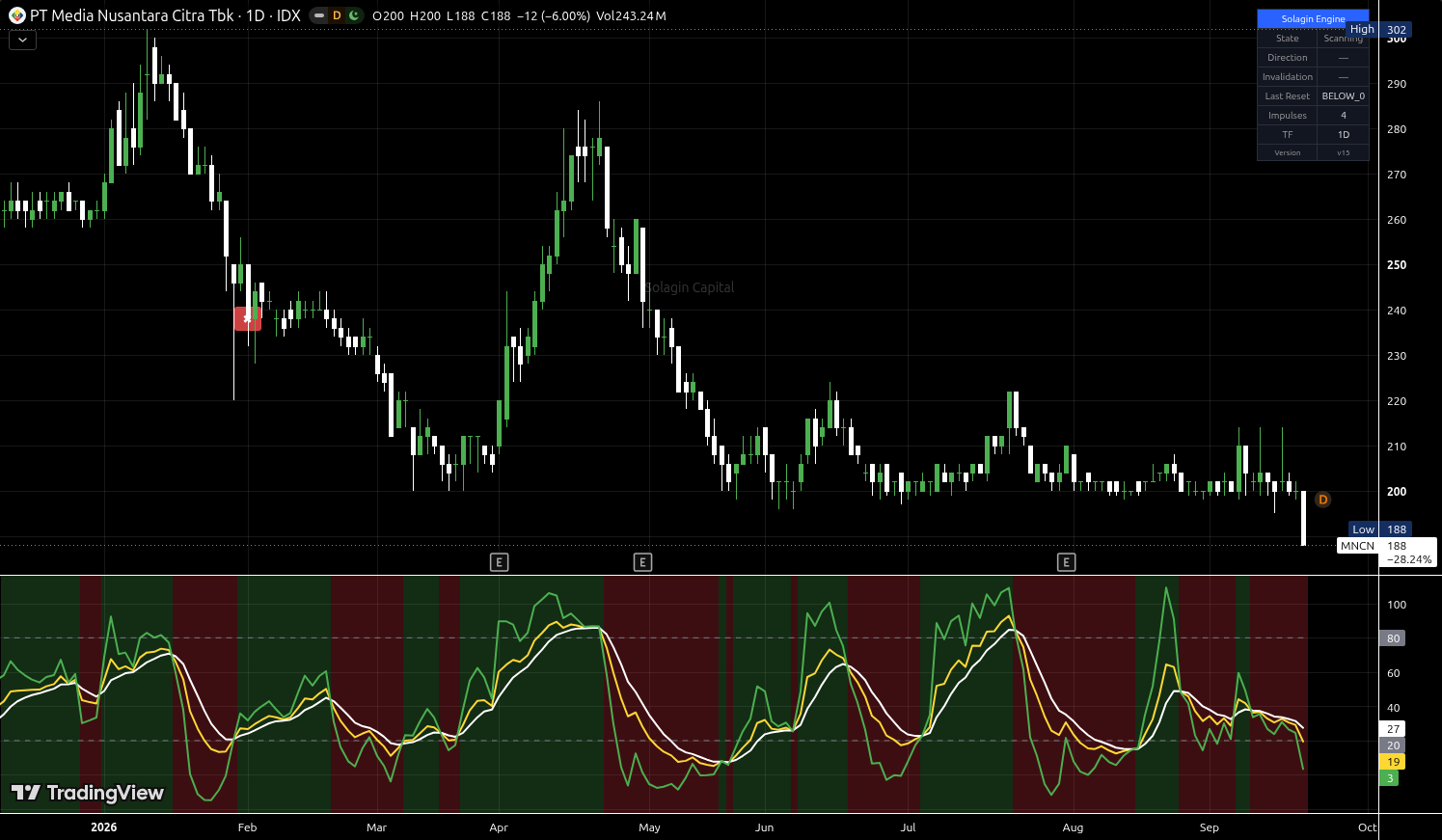Click the -28.24% change label
This screenshot has height=840, width=1442.
[x=1409, y=559]
